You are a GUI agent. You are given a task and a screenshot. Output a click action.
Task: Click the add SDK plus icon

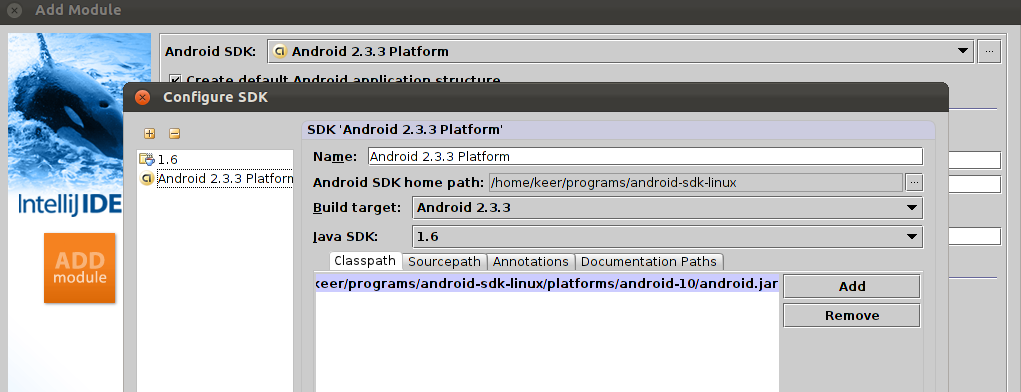pos(150,133)
